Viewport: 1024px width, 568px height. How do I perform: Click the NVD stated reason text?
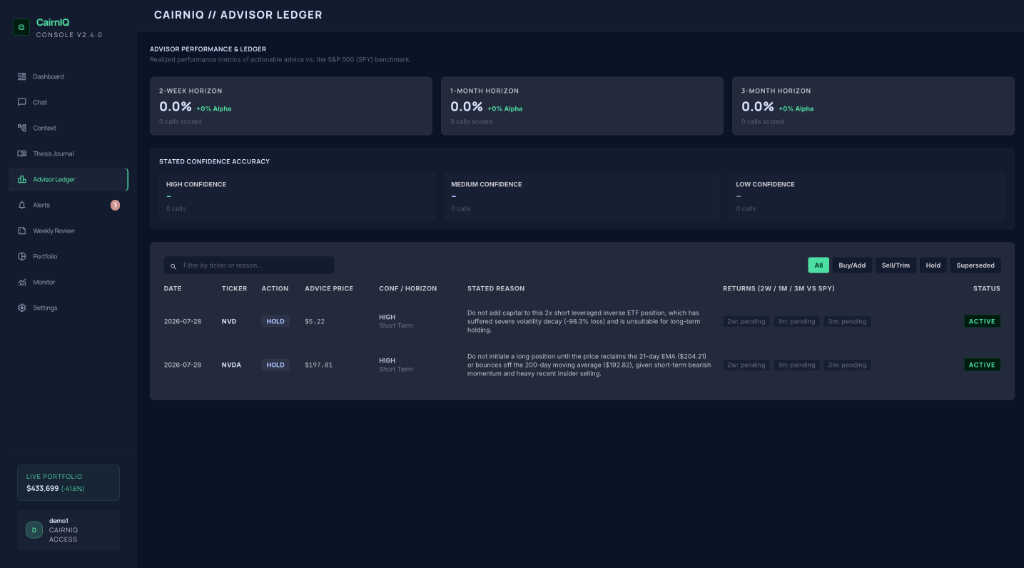[x=583, y=321]
